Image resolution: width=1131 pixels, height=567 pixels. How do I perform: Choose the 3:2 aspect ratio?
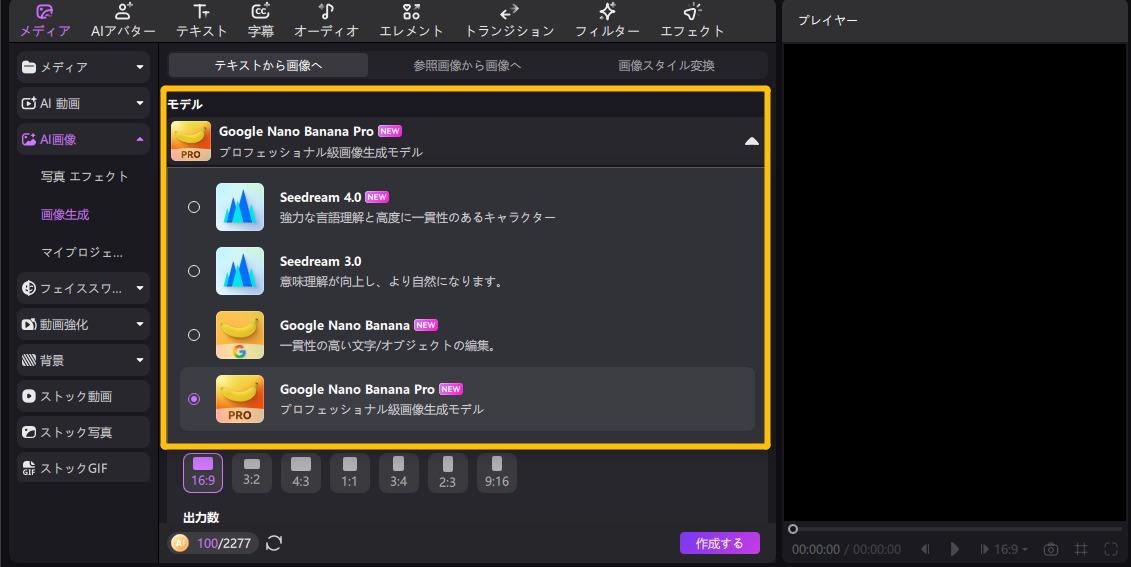pyautogui.click(x=252, y=472)
